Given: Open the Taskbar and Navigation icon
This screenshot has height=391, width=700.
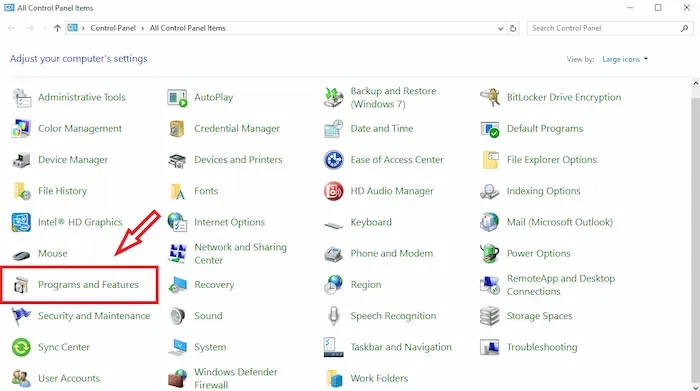Looking at the screenshot, I should coord(333,347).
